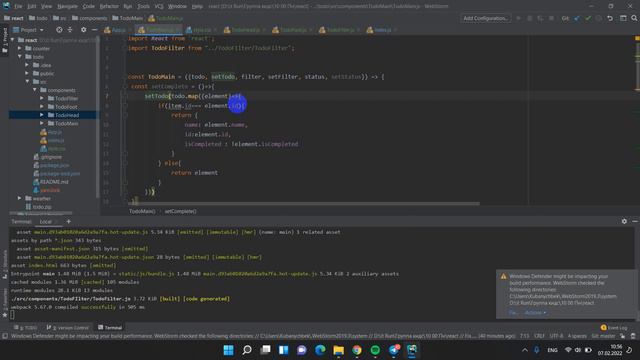
Task: Open Project panel settings gear
Action: [x=83, y=30]
